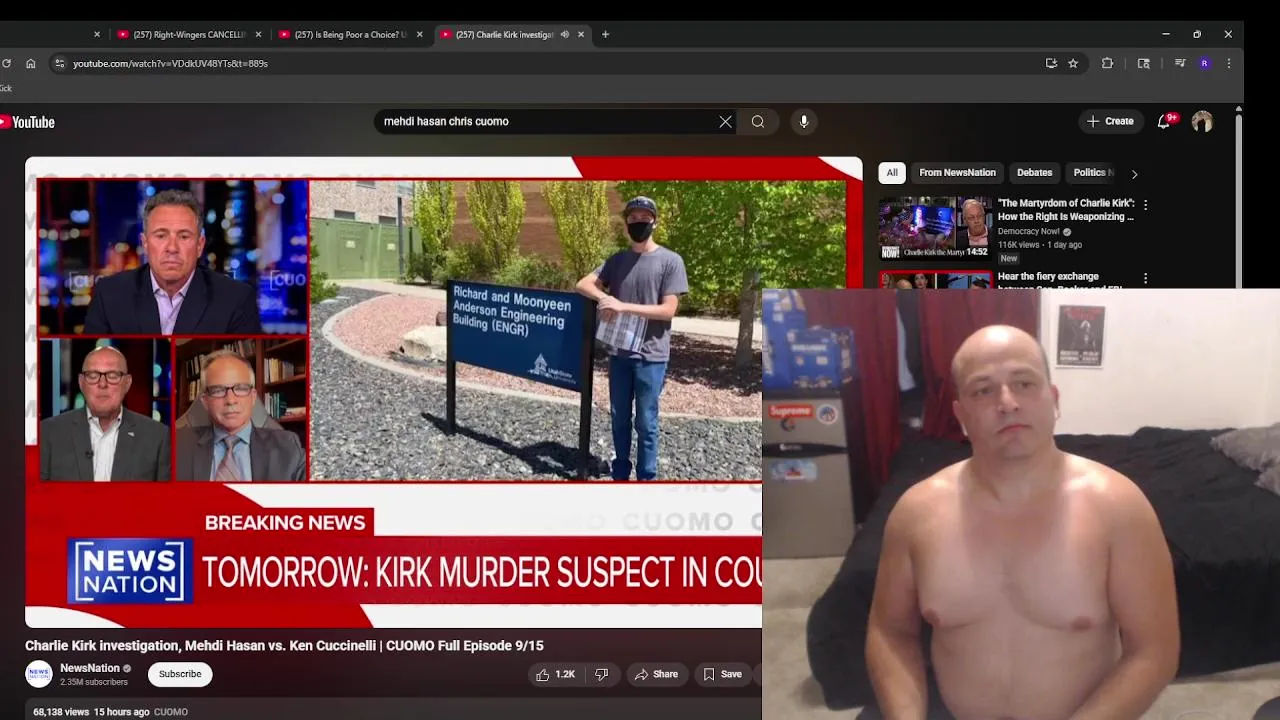Image resolution: width=1280 pixels, height=720 pixels.
Task: More options for Martyrdom of Charlie Kirk video
Action: point(1146,205)
